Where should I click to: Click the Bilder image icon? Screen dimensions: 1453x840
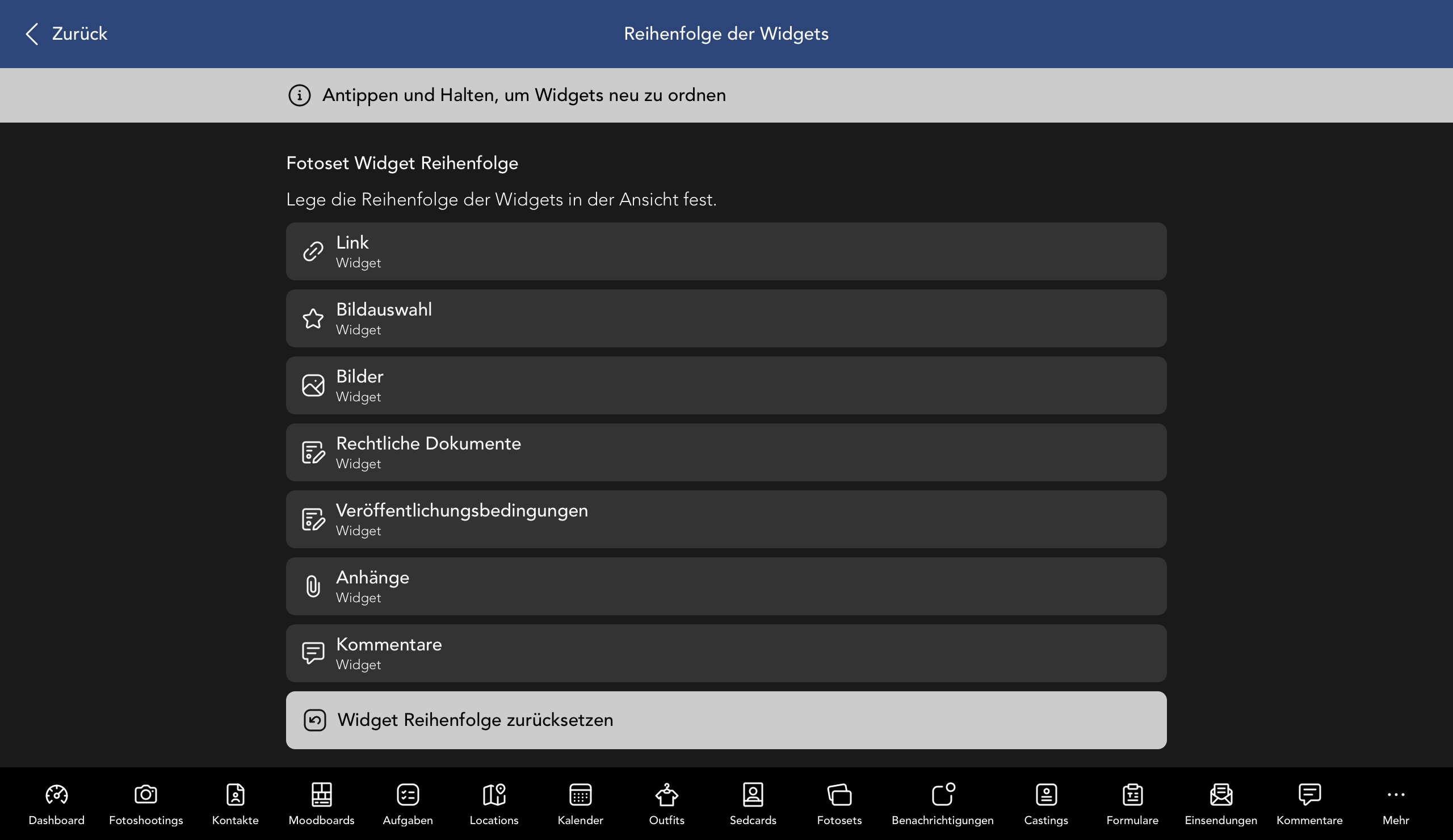tap(313, 385)
